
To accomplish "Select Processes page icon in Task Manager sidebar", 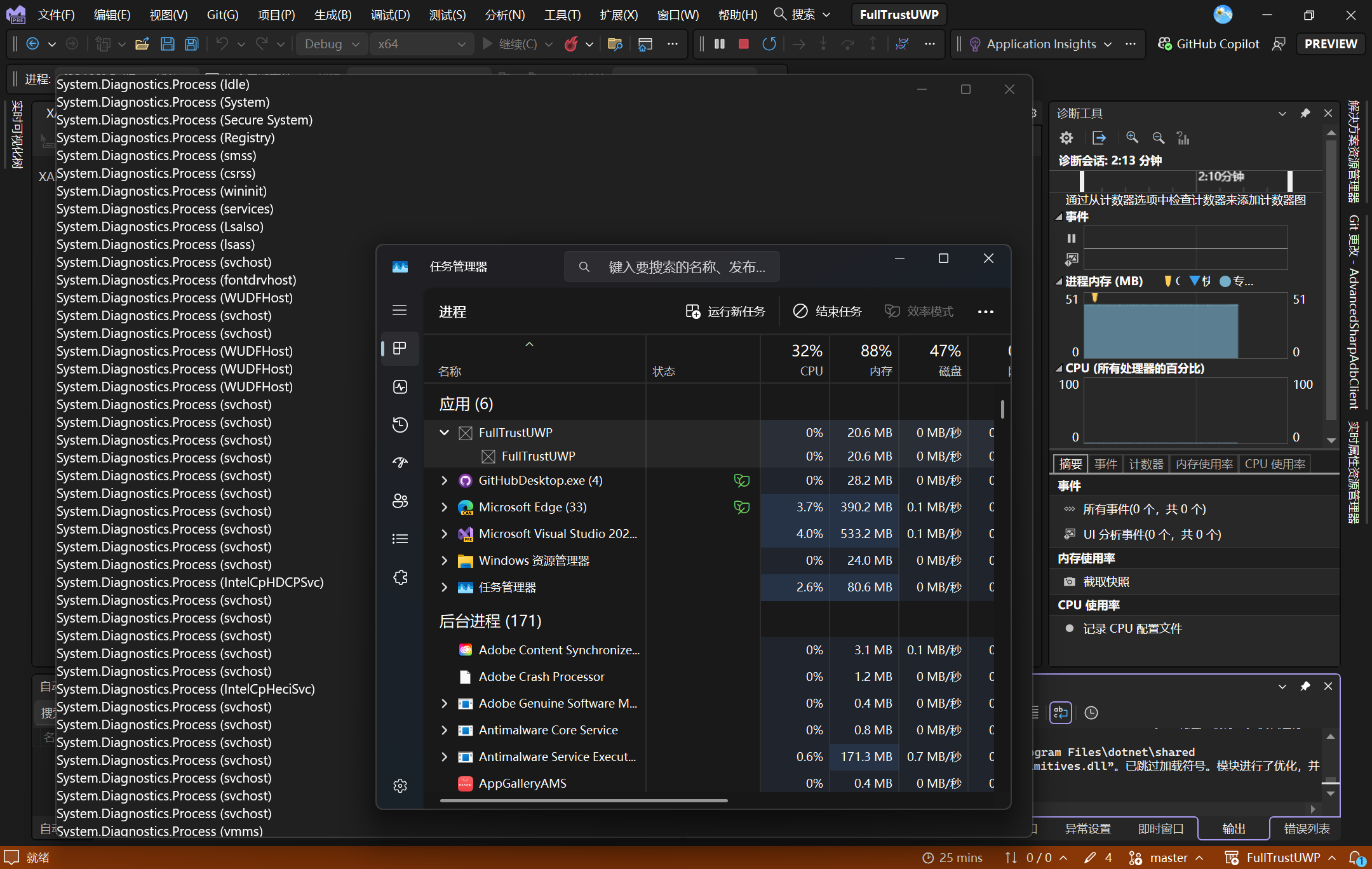I will 400,348.
